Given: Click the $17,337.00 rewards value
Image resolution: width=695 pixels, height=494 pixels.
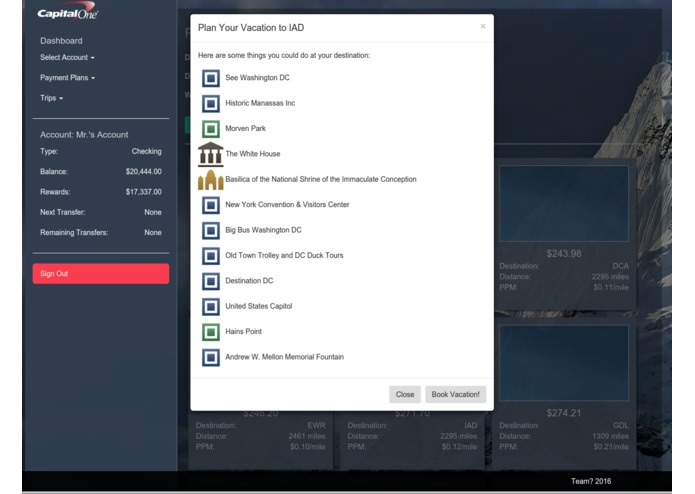Looking at the screenshot, I should [x=144, y=192].
